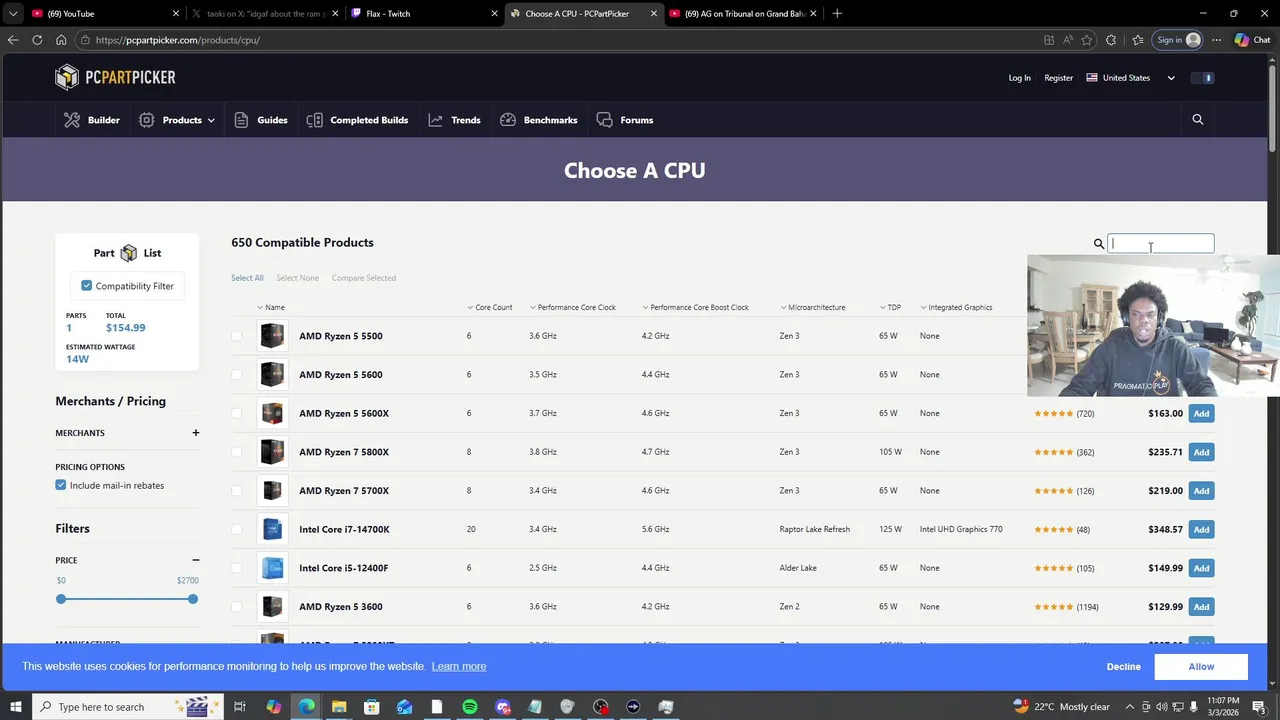1280x720 pixels.
Task: Click the read aloud icon in address bar
Action: (1068, 40)
